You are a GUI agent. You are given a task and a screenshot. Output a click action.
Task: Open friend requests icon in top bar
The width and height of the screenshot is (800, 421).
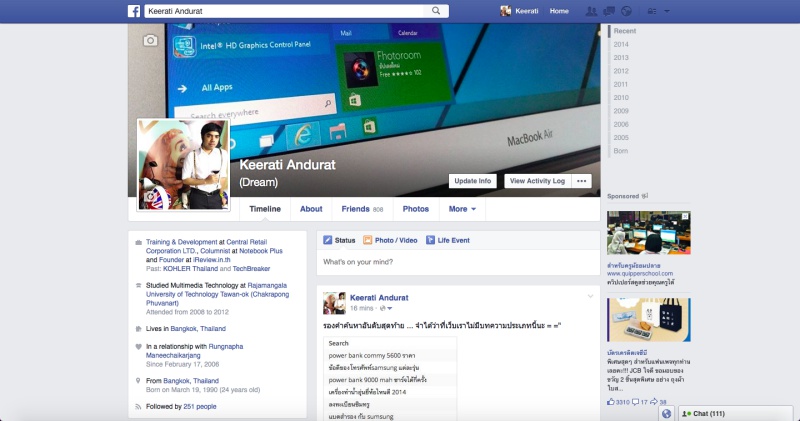[591, 11]
